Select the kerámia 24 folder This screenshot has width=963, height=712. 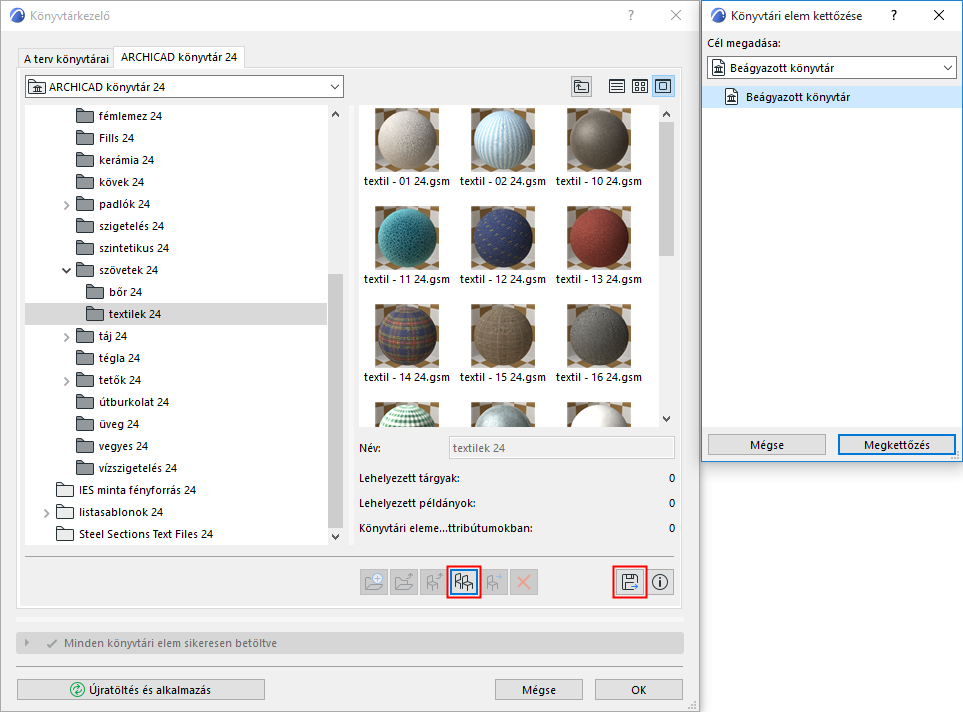tap(115, 160)
